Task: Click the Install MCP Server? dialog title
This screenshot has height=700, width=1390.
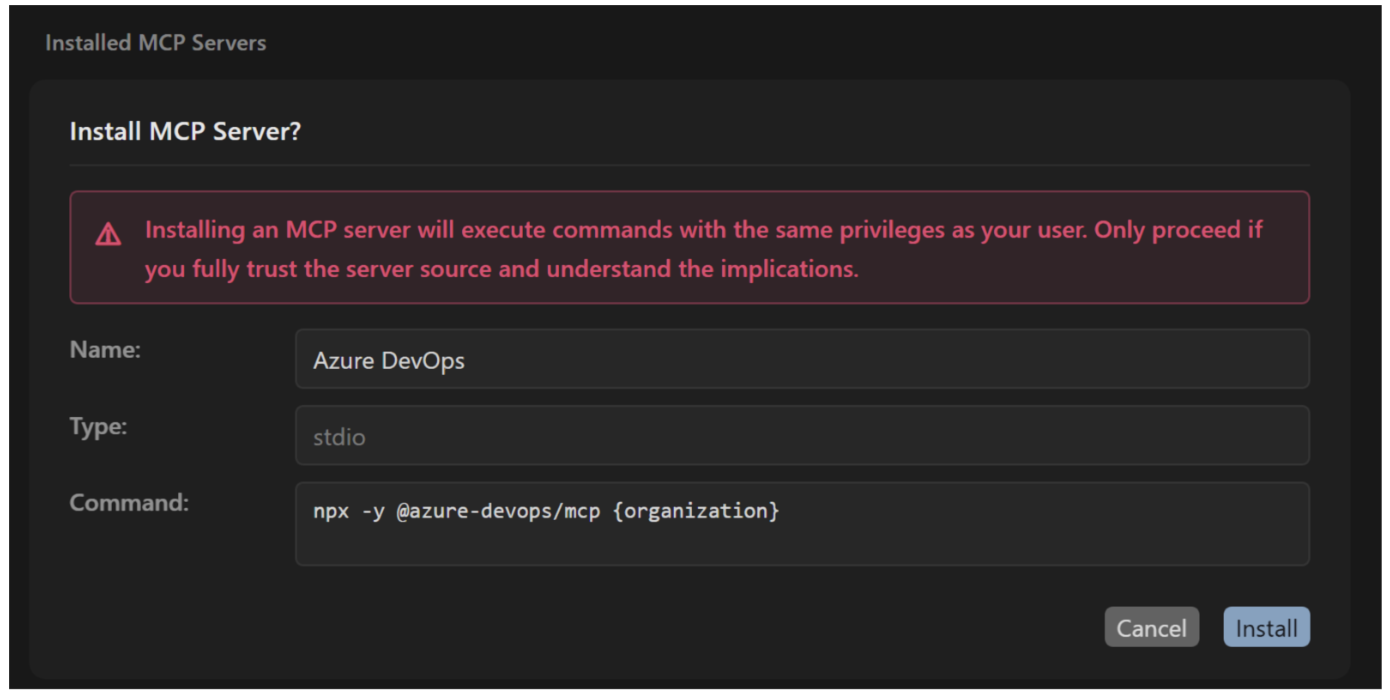Action: coord(185,131)
